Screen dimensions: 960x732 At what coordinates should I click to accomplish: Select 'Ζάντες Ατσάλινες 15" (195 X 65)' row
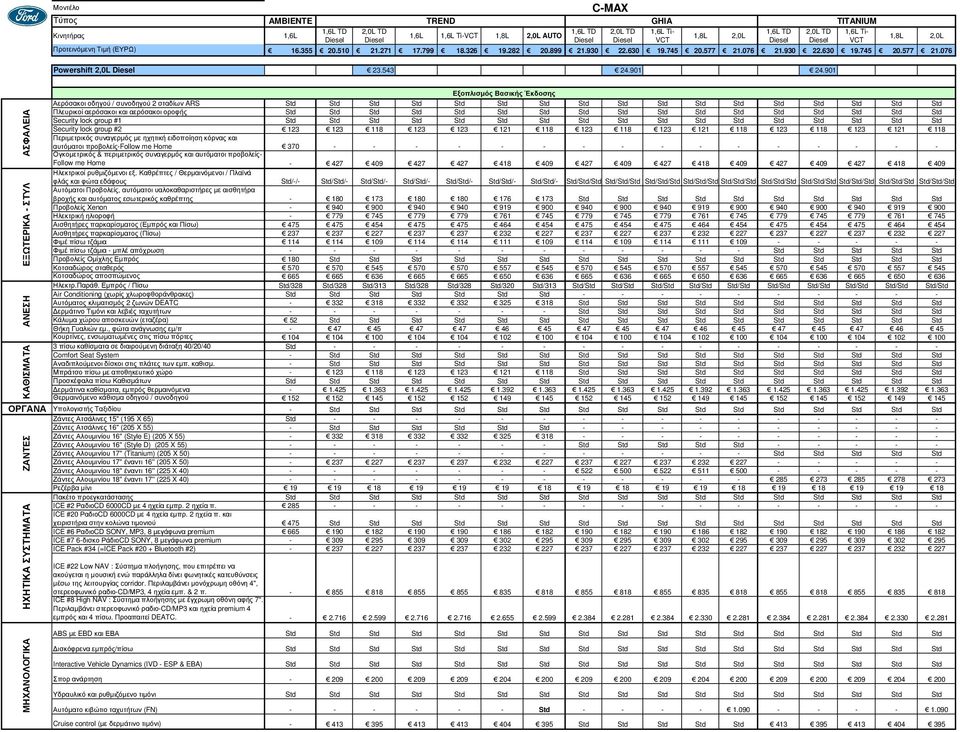point(103,419)
